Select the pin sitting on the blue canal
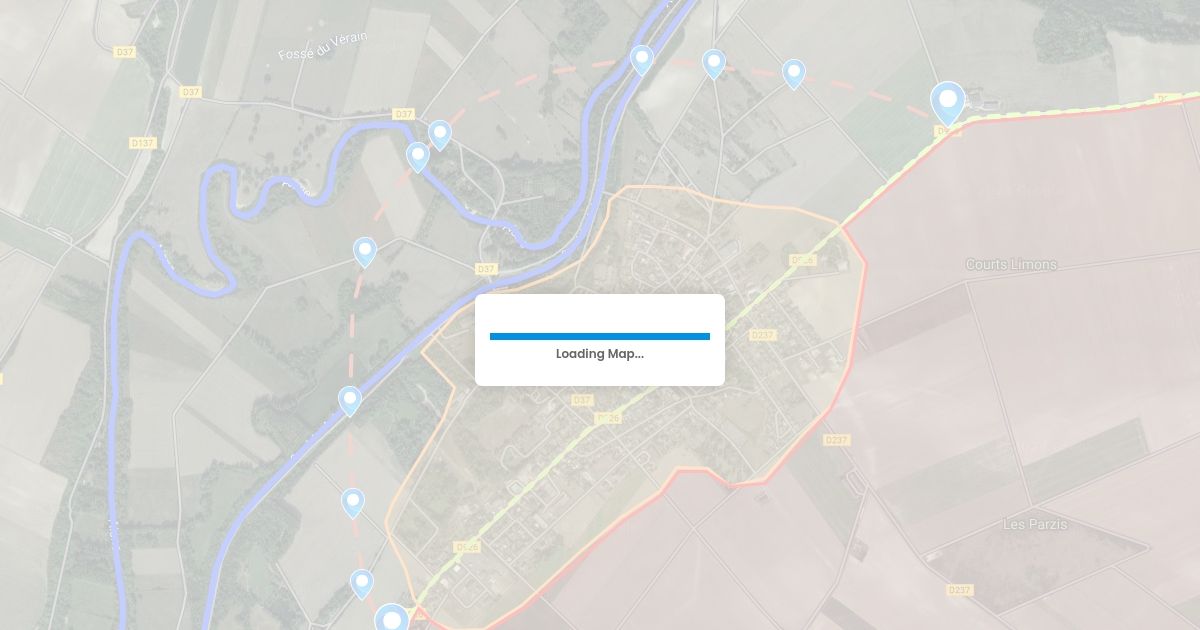 pyautogui.click(x=642, y=60)
